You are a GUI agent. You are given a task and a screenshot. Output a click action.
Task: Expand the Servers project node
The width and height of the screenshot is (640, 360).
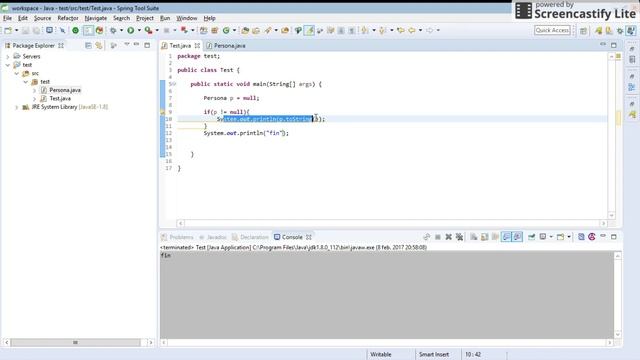coord(8,56)
